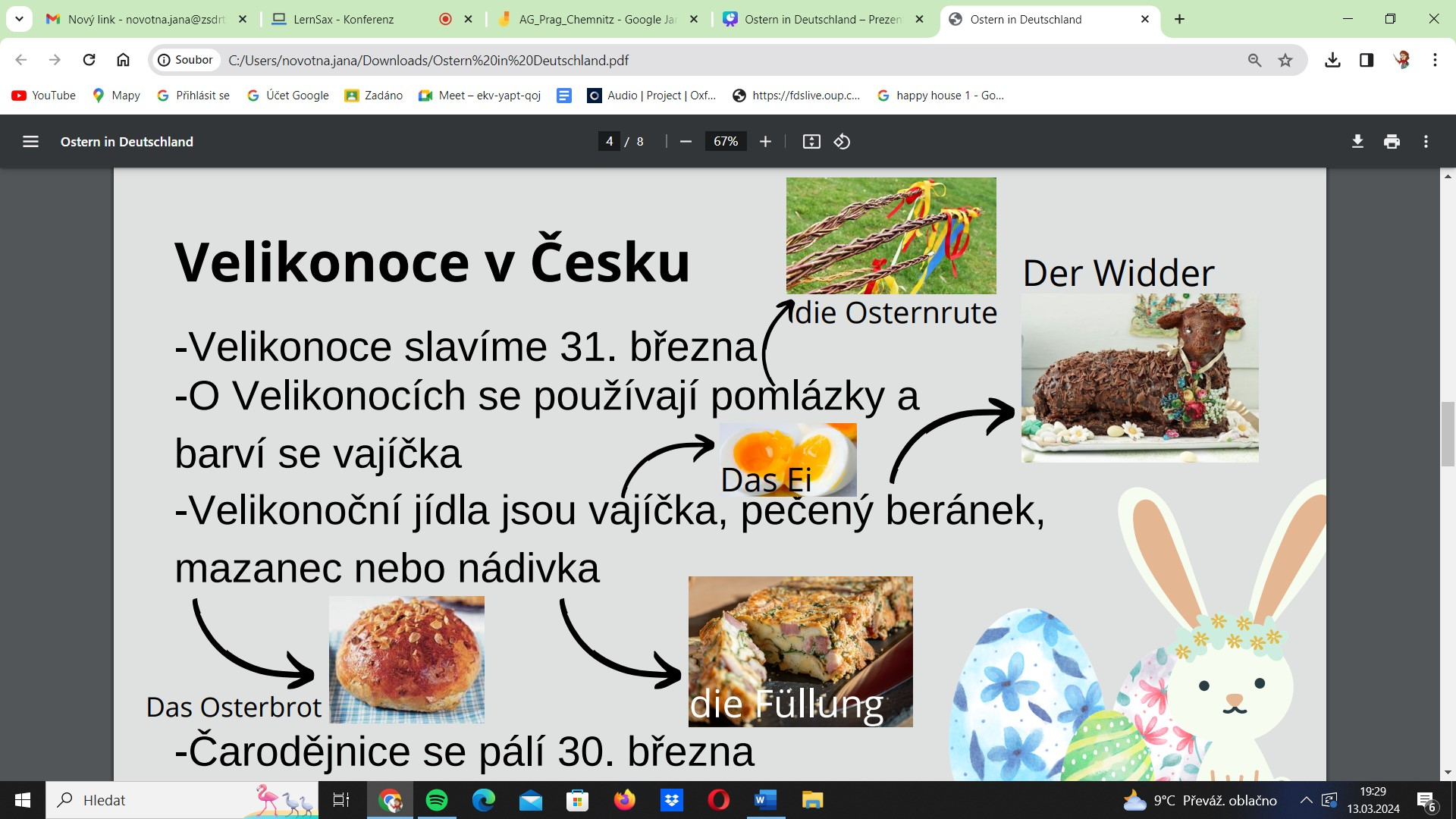
Task: Click the fit to page icon
Action: coord(811,142)
